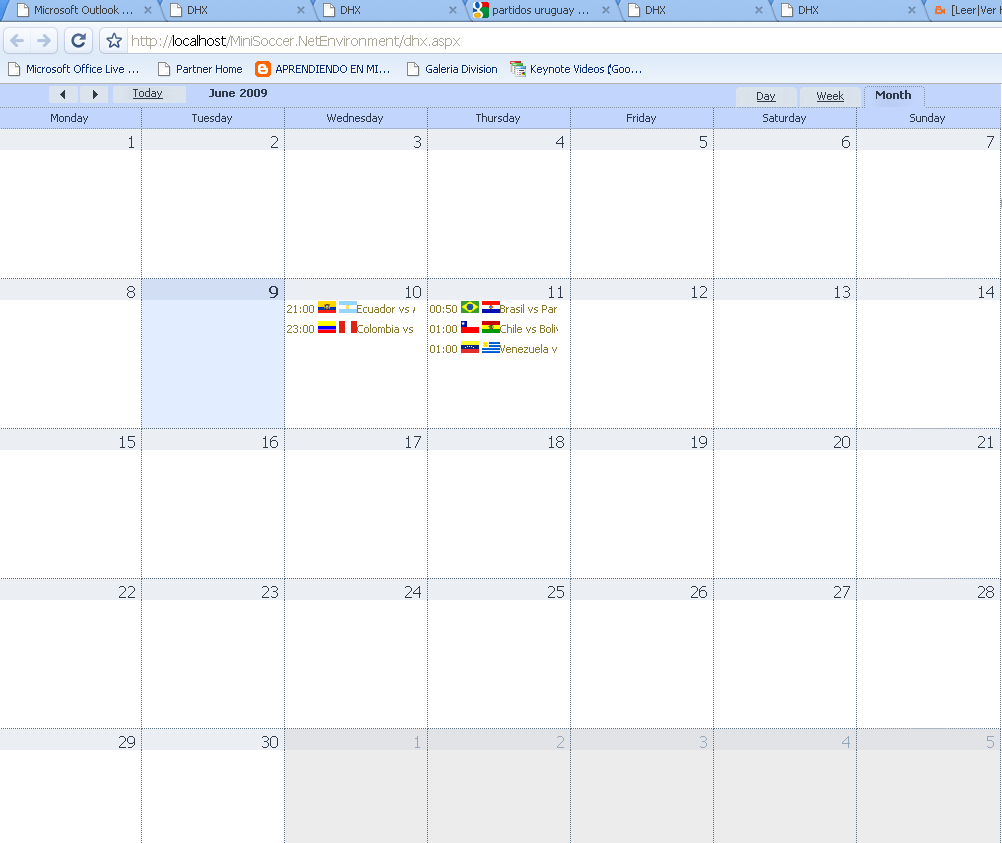
Task: Select day 25 in the calendar
Action: [499, 654]
